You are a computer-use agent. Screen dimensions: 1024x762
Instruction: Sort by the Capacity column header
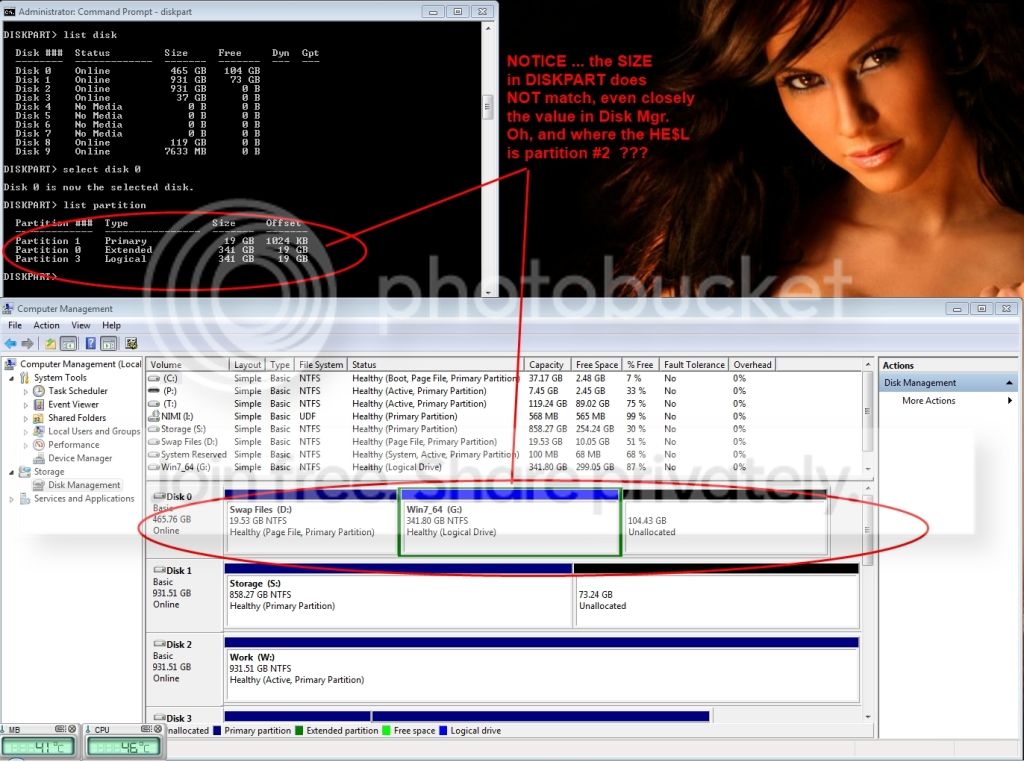coord(547,364)
